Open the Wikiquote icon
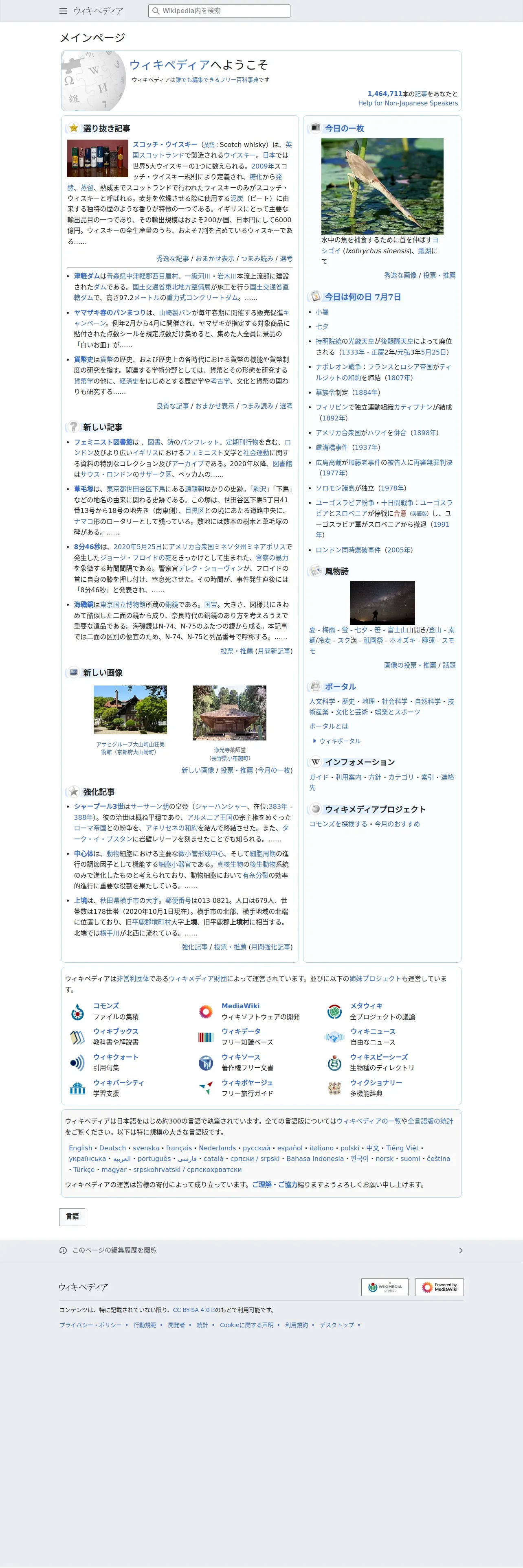 [x=77, y=1063]
